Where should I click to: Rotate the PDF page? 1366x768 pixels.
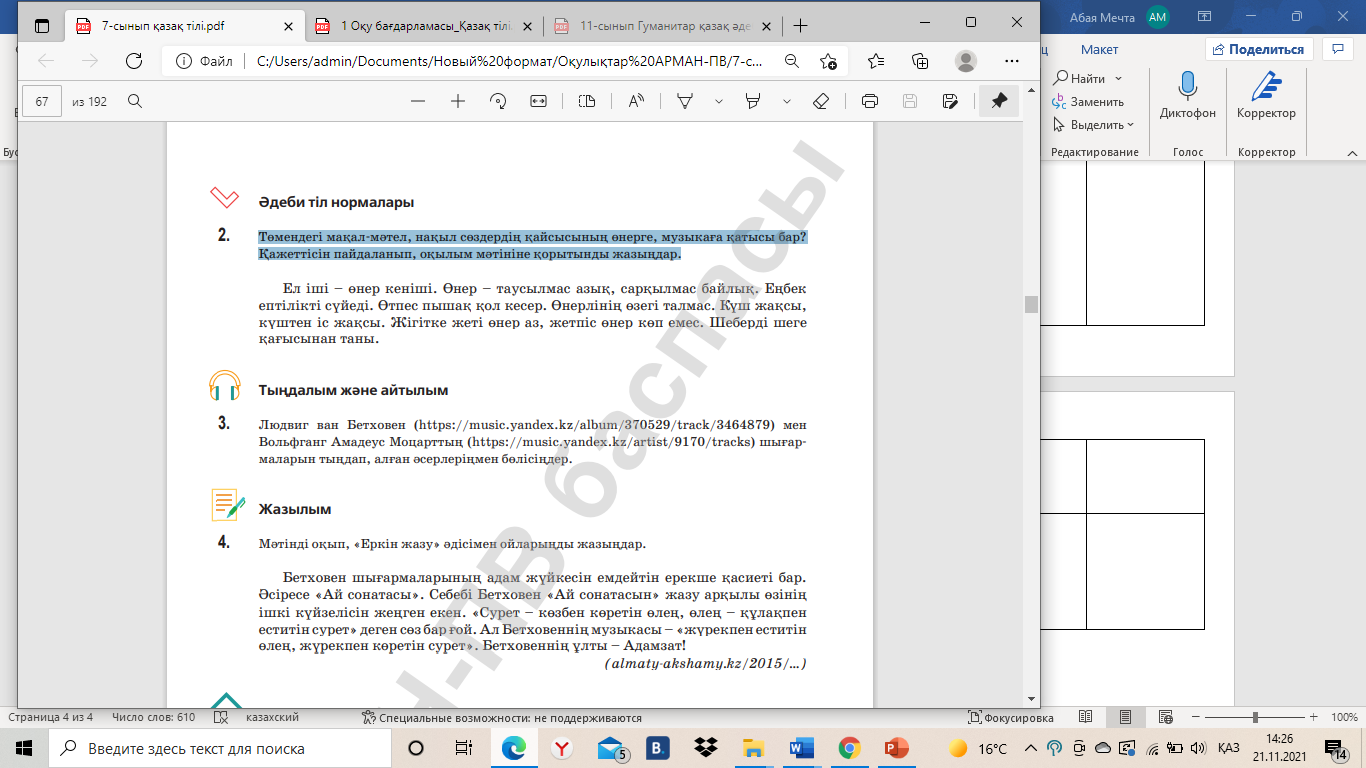(x=498, y=101)
